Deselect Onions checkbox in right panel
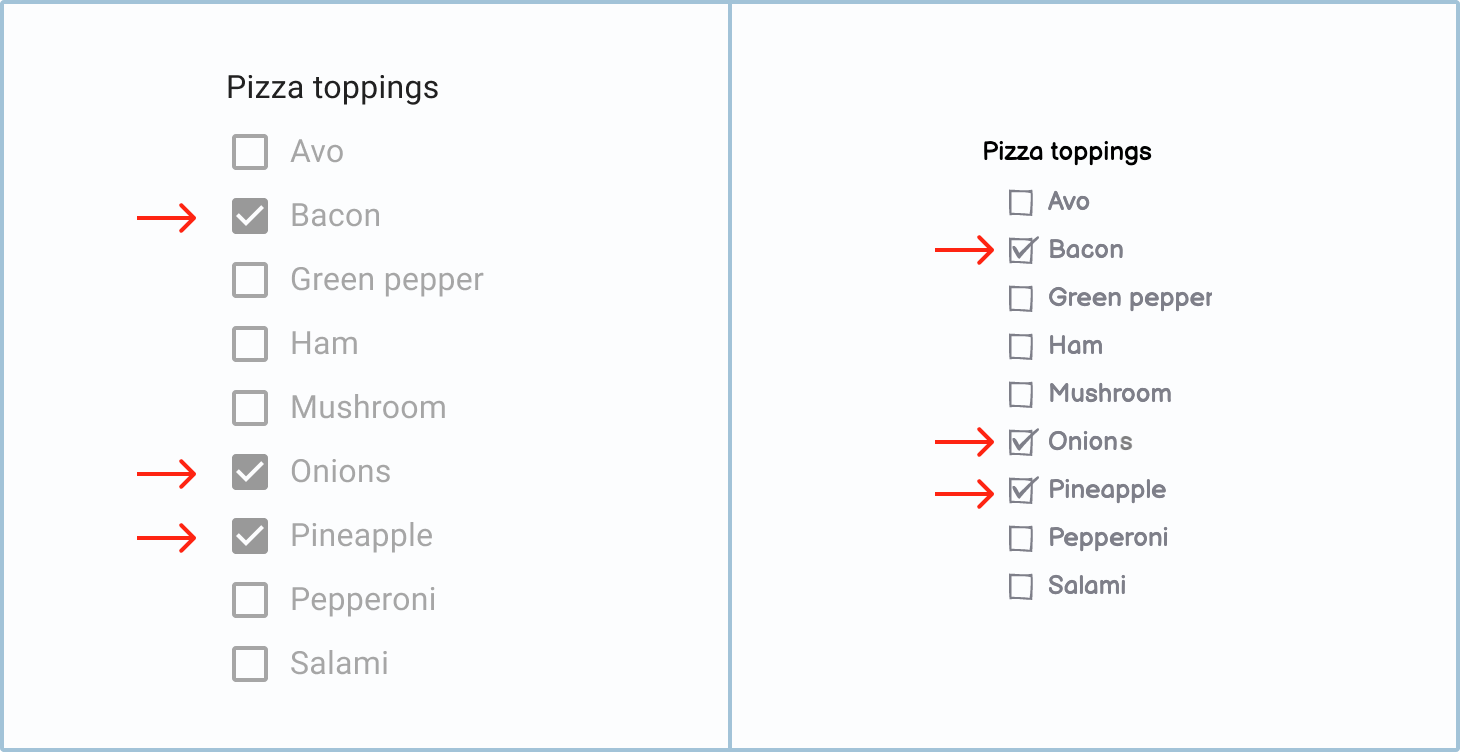This screenshot has height=752, width=1460. pyautogui.click(x=1021, y=443)
